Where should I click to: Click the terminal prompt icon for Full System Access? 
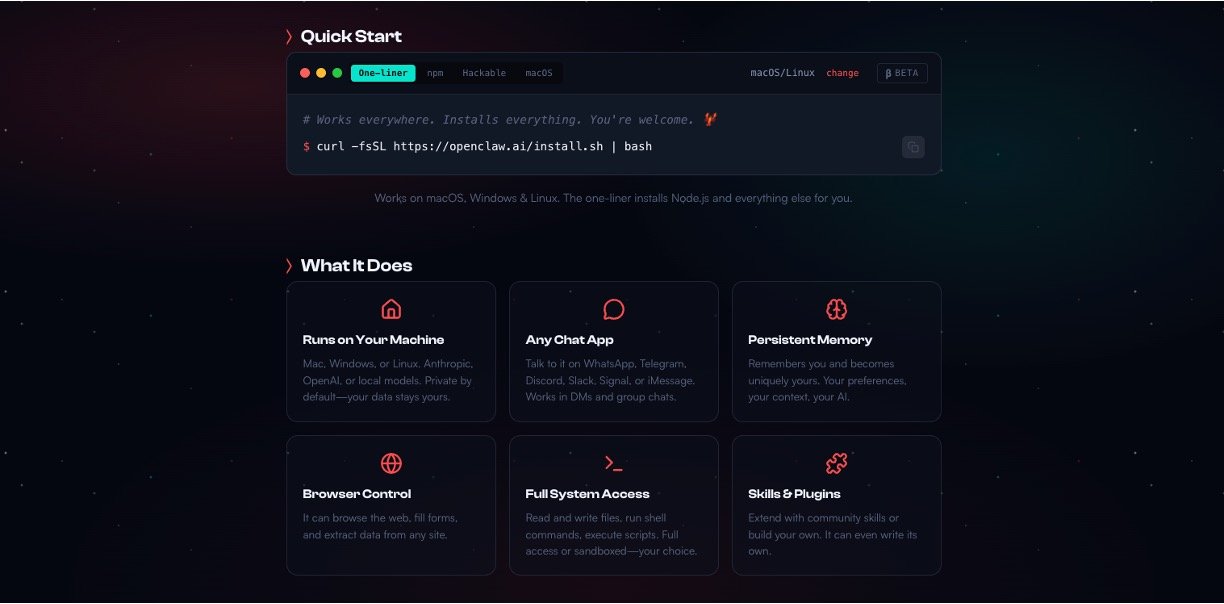coord(614,463)
